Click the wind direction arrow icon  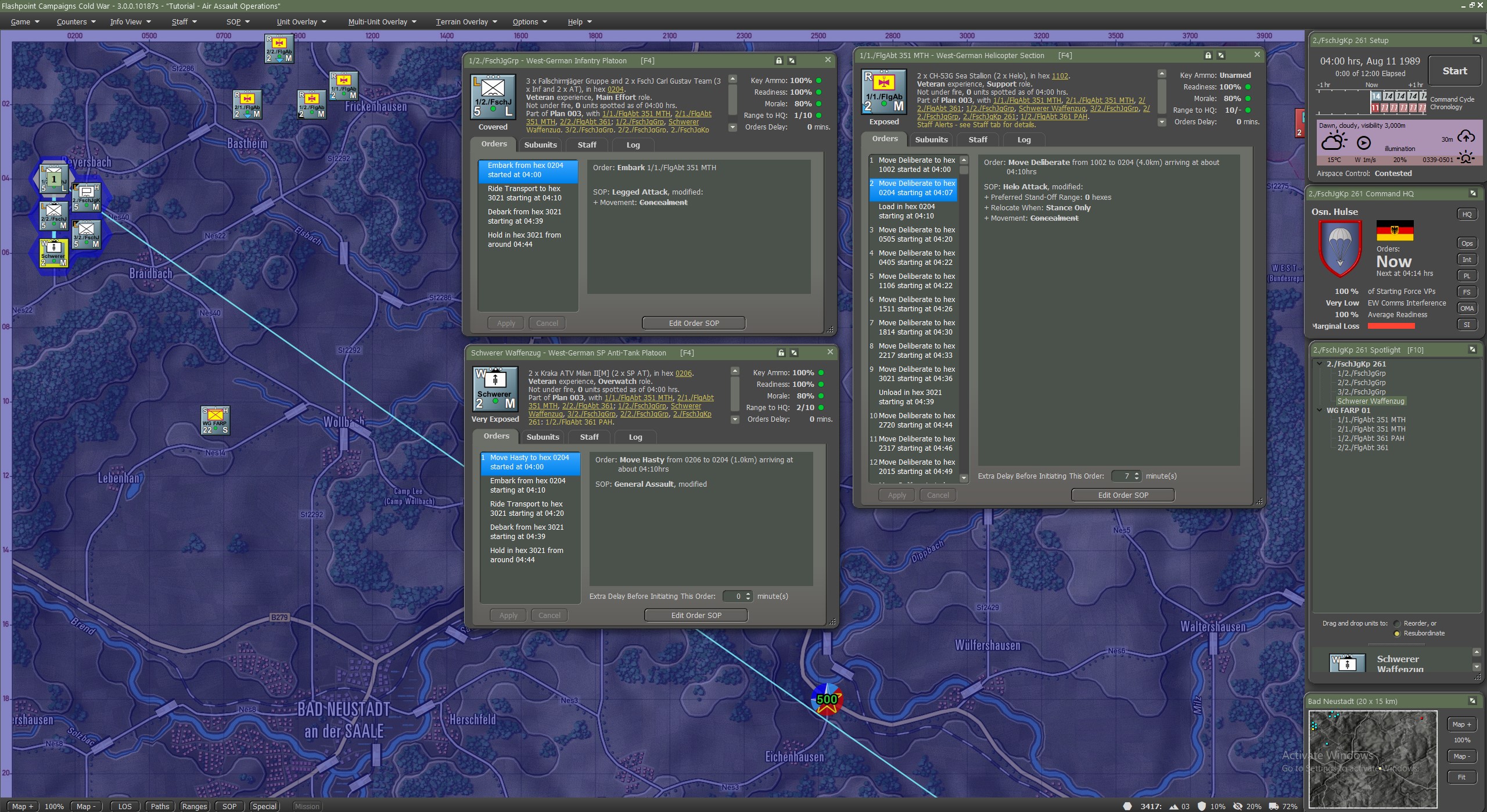(x=1363, y=143)
